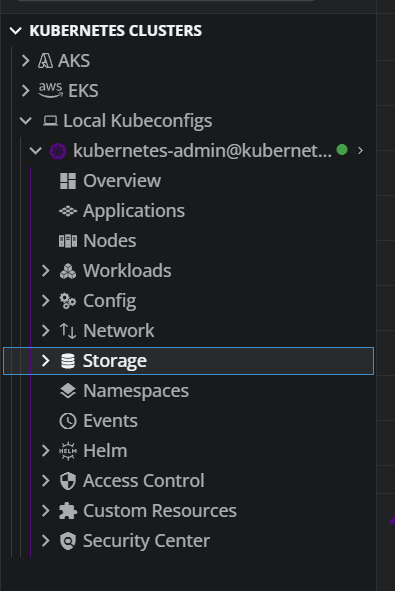Click the Nodes server rack icon
This screenshot has height=591, width=395.
[68, 241]
